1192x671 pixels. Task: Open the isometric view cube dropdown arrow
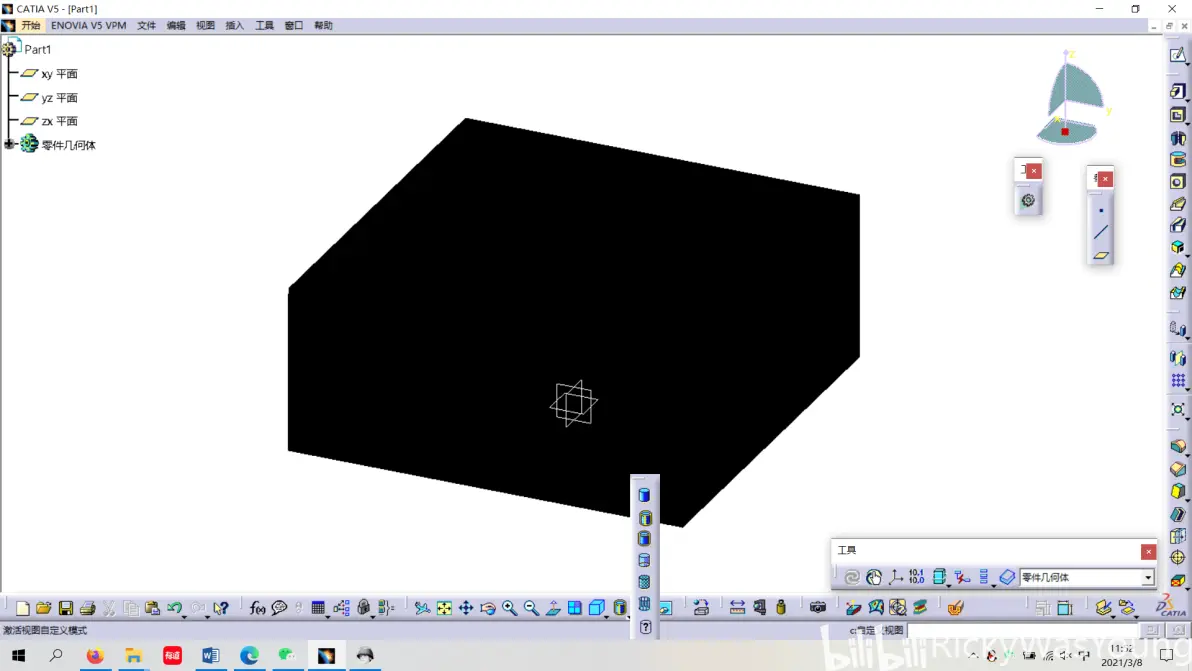tap(606, 616)
